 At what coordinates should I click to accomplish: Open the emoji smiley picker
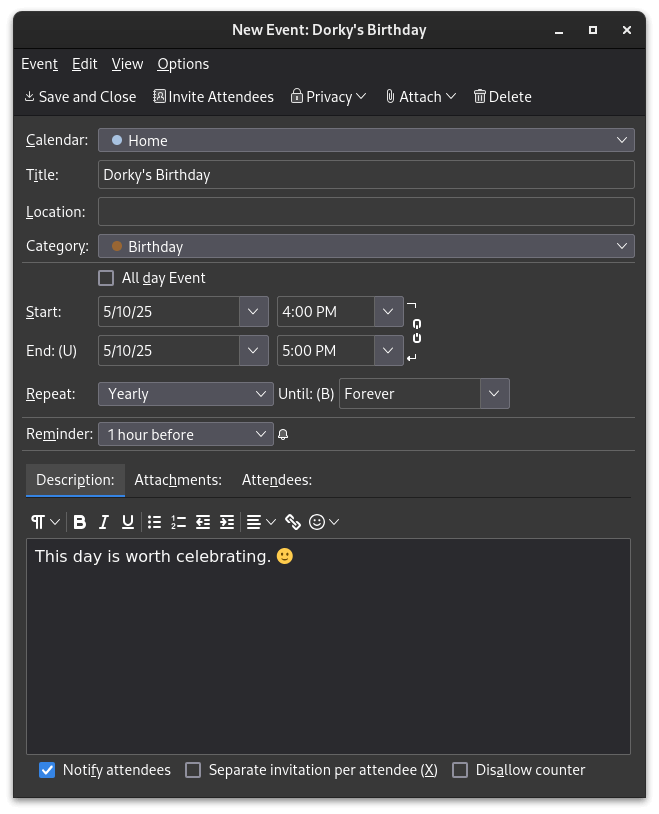tap(318, 522)
